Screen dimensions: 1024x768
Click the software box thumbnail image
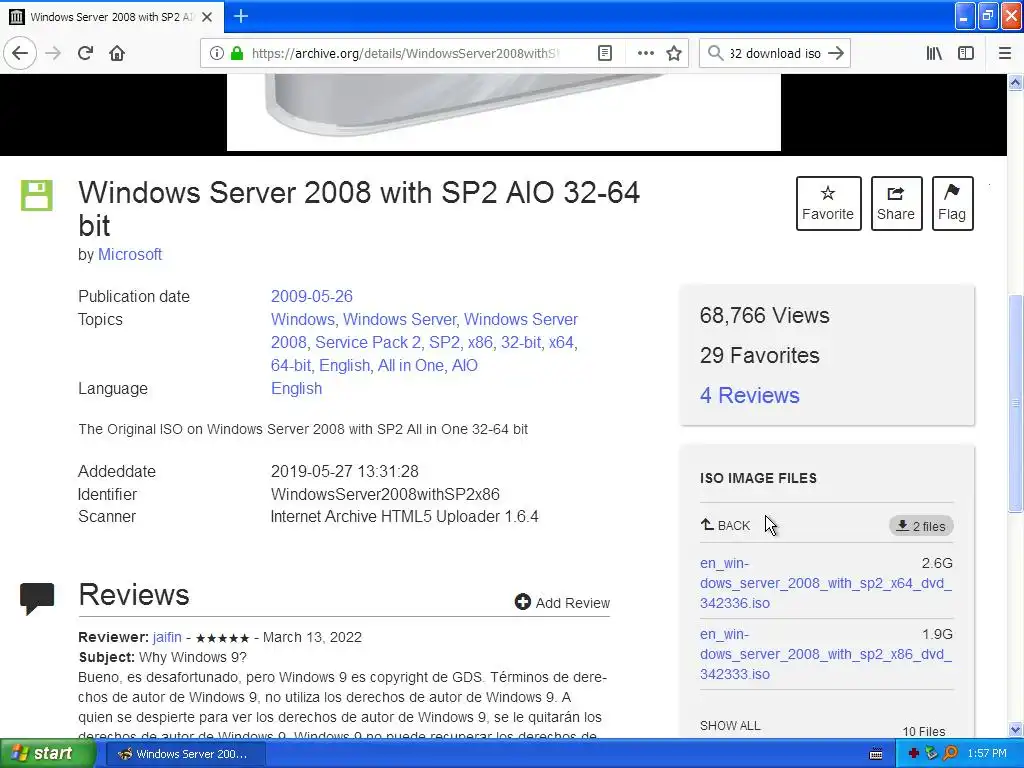click(504, 112)
